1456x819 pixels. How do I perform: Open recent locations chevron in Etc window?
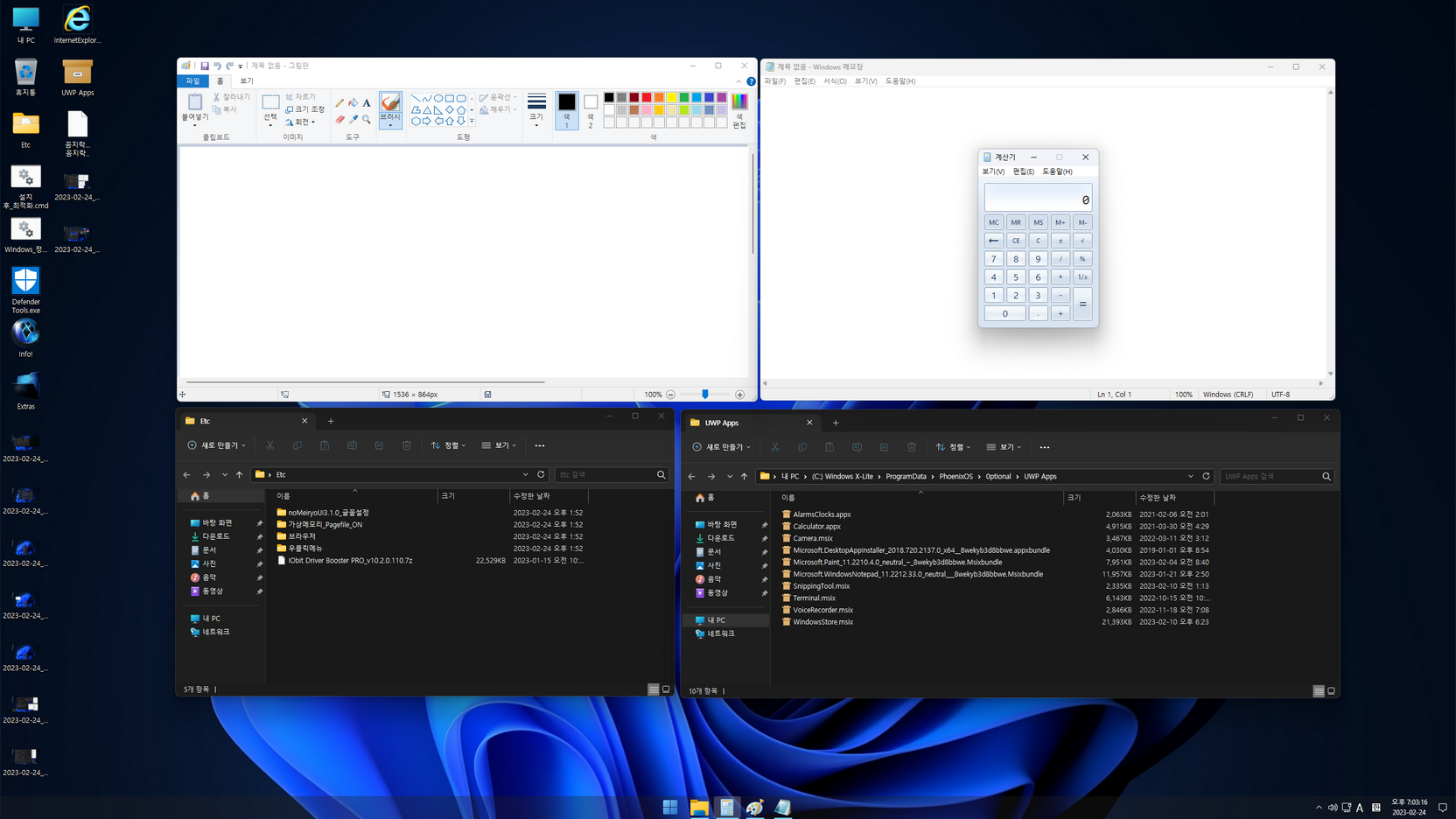[x=225, y=474]
